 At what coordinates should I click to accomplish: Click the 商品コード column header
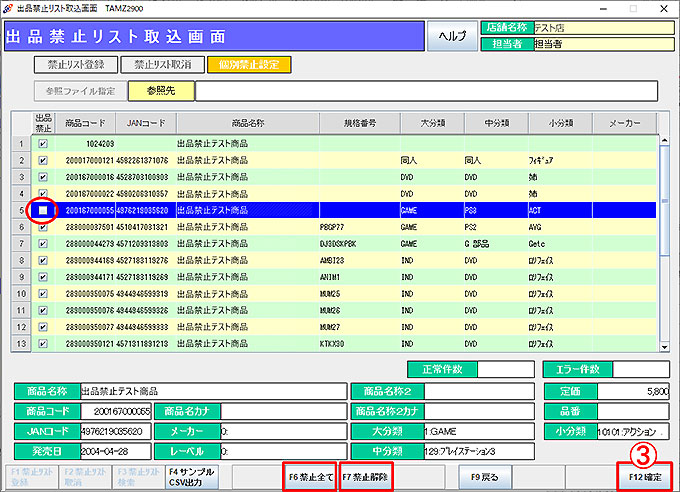coord(86,123)
